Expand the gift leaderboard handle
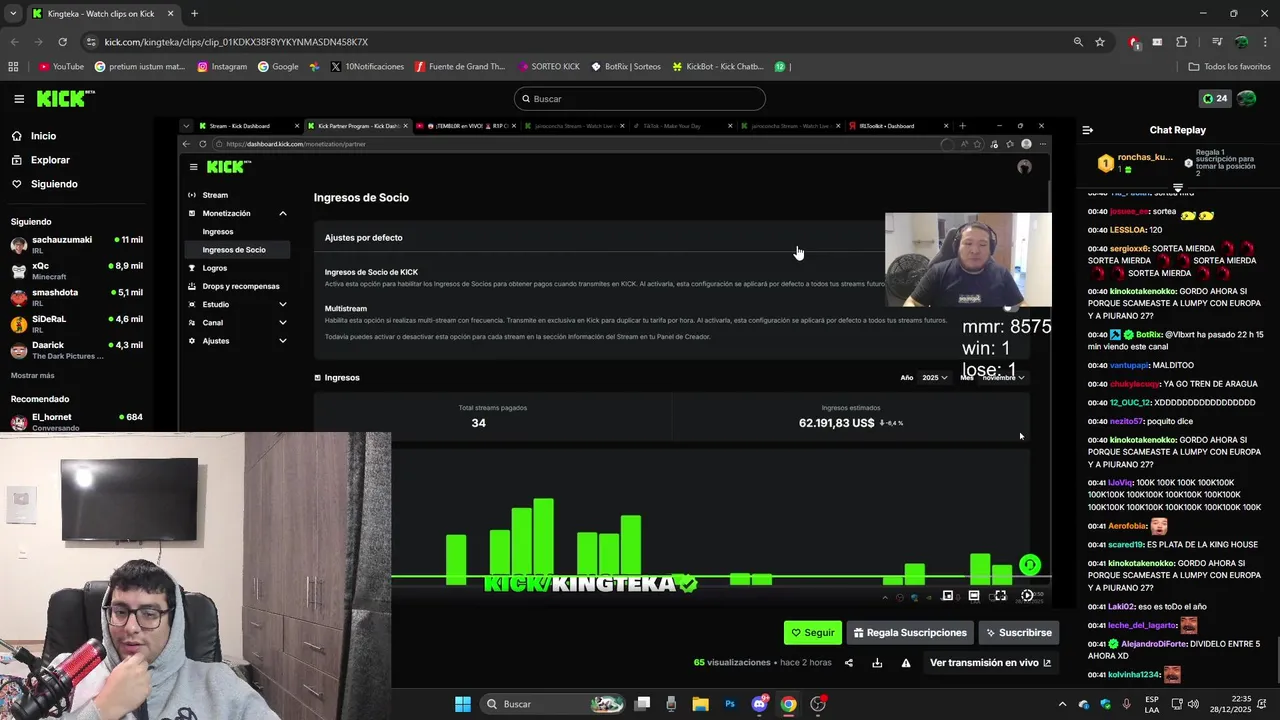 [x=1177, y=187]
